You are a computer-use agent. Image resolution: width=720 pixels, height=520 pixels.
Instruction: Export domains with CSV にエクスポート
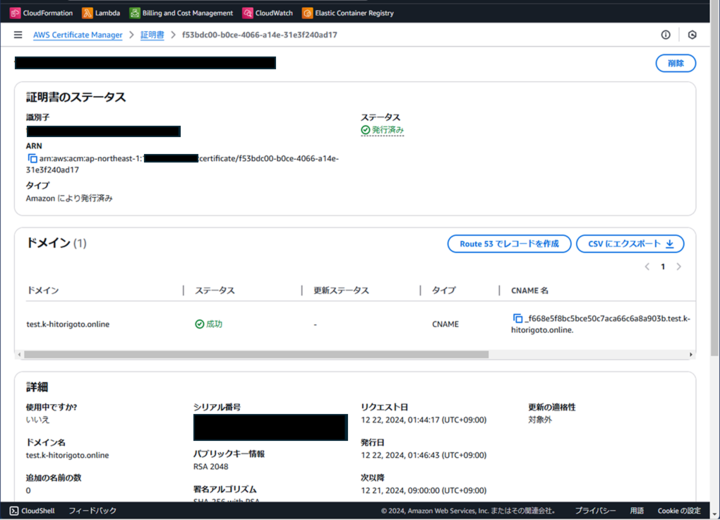(630, 244)
